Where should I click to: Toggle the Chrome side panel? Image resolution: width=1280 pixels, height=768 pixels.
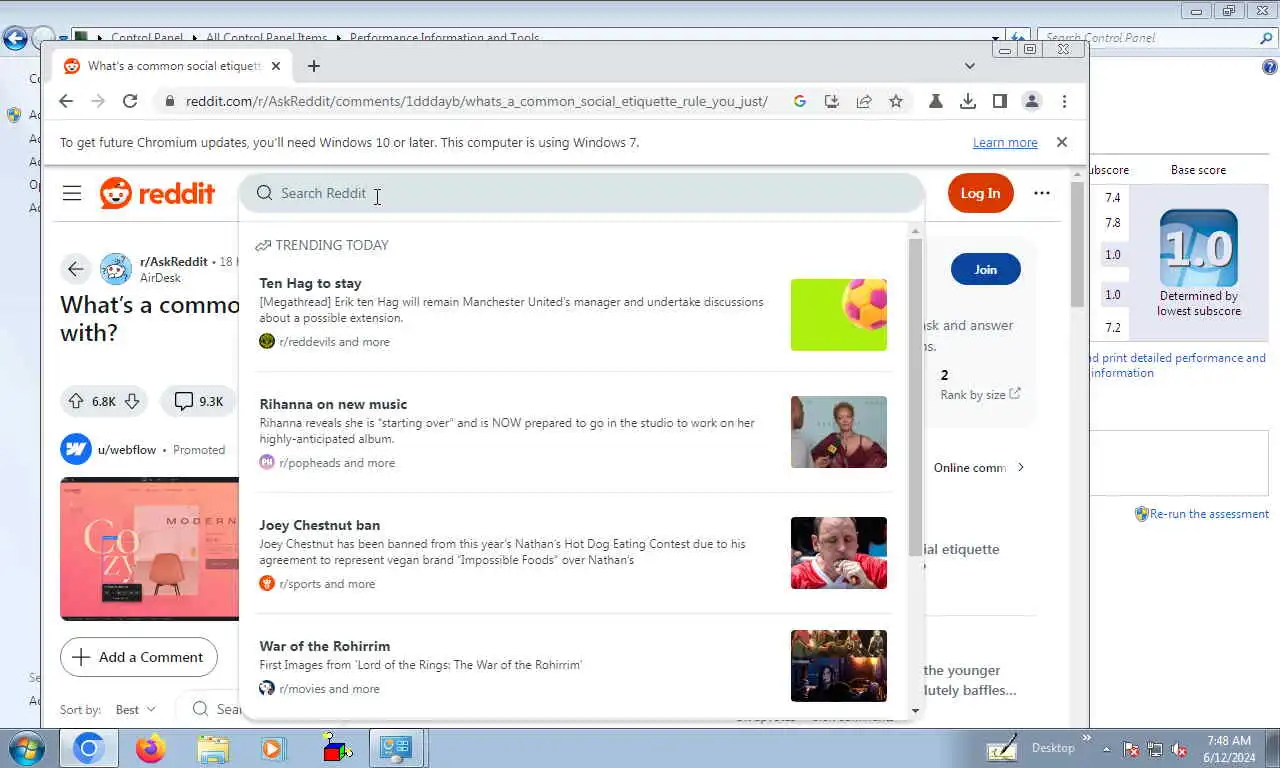click(x=999, y=101)
